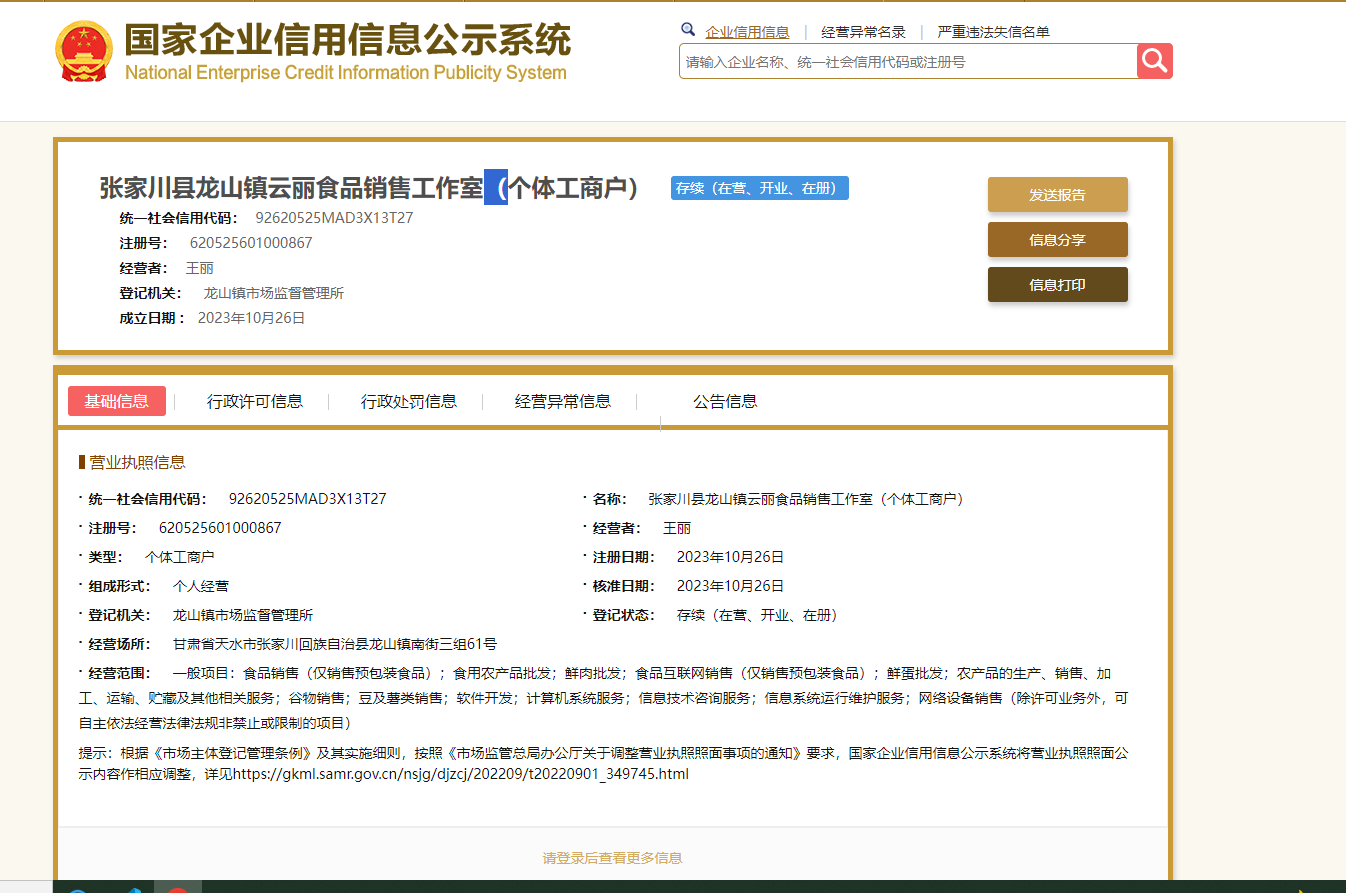Image resolution: width=1346 pixels, height=893 pixels.
Task: Click the 注册日期 value 2023年10月26日
Action: (730, 557)
